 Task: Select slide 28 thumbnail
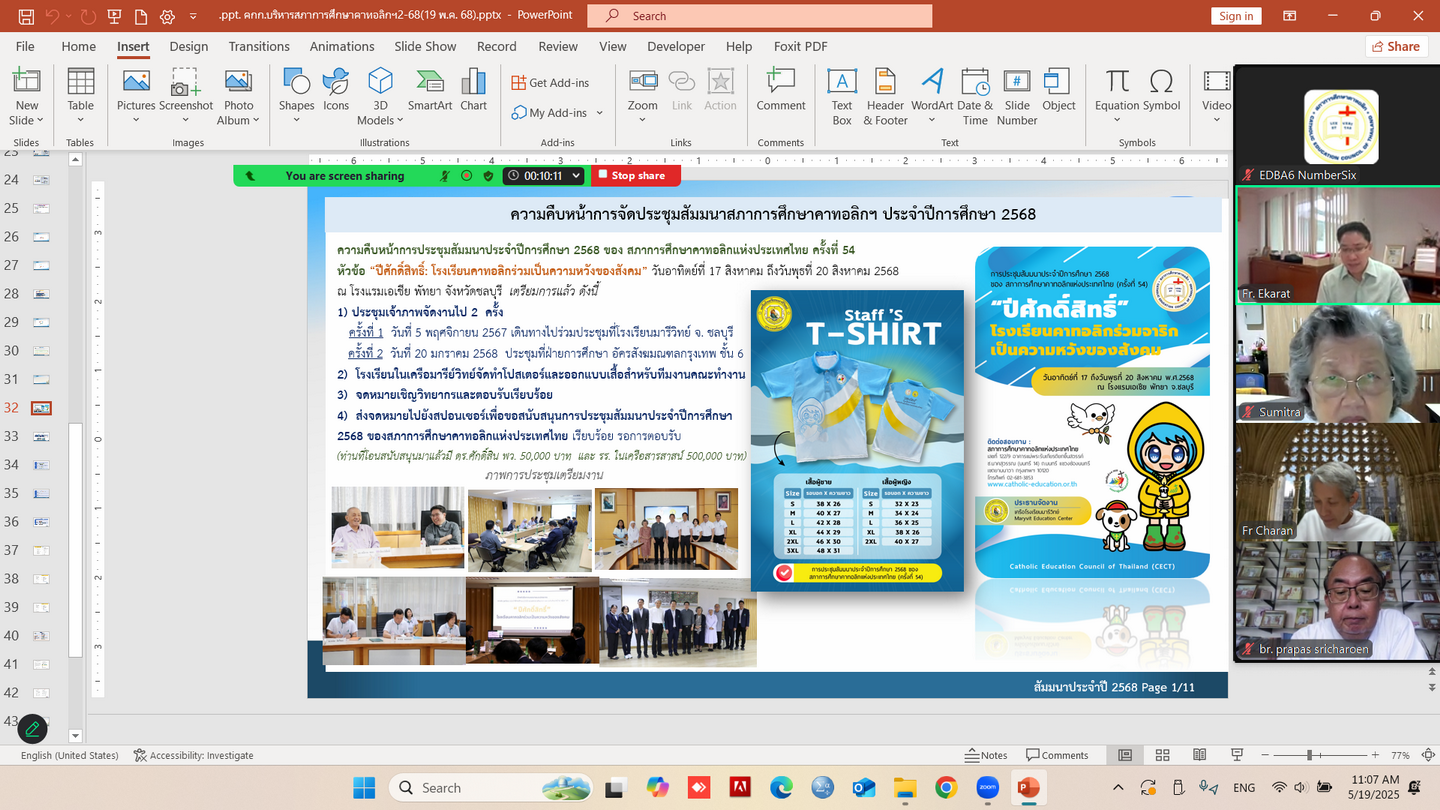coord(41,294)
